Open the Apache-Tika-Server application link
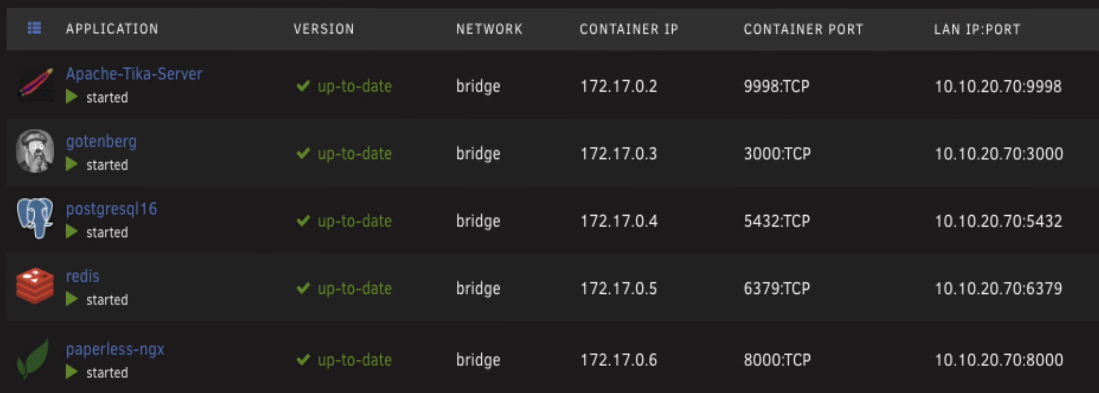 pyautogui.click(x=134, y=74)
